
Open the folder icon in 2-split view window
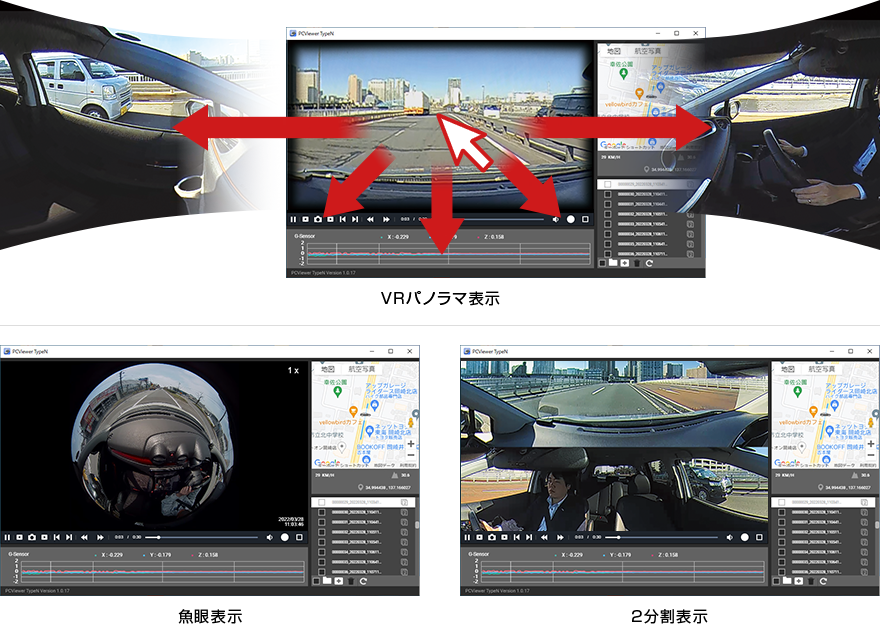[788, 580]
